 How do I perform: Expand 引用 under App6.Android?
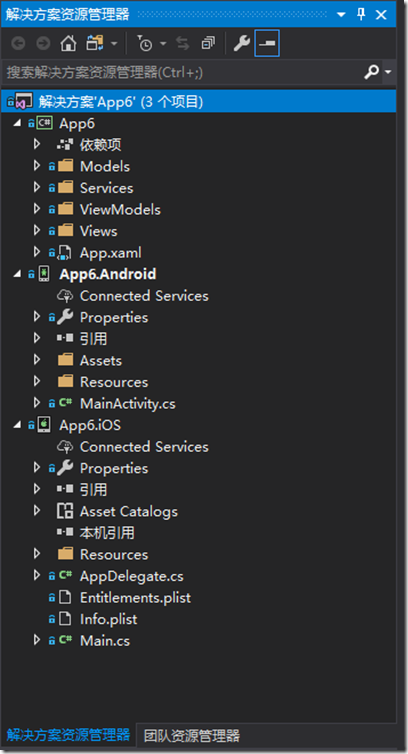(x=37, y=339)
